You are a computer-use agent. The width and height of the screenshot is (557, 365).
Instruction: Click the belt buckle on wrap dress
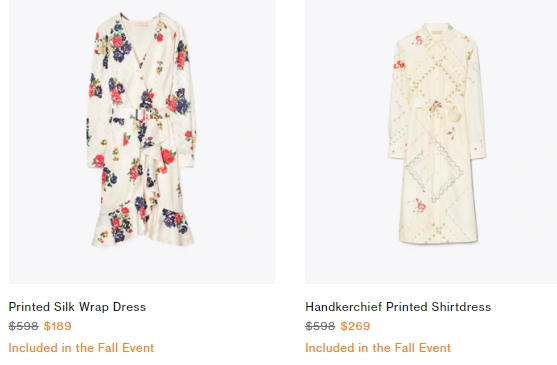coord(141,115)
